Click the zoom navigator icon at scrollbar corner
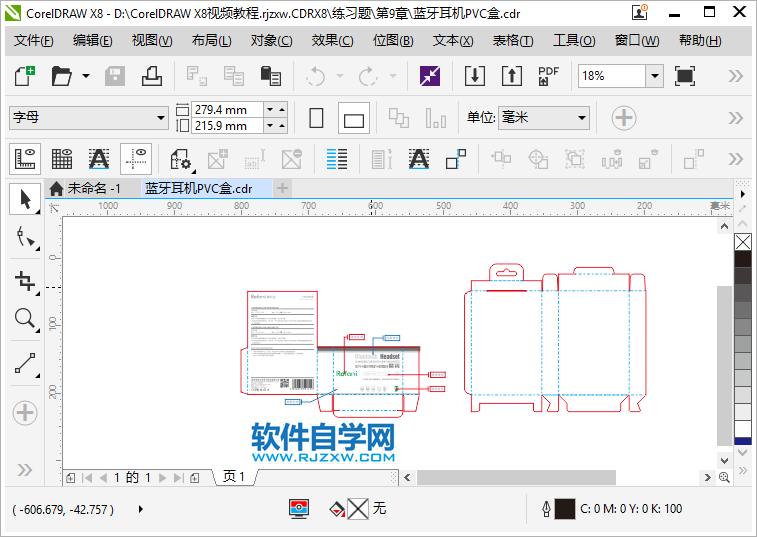Viewport: 757px width, 537px height. pyautogui.click(x=724, y=477)
